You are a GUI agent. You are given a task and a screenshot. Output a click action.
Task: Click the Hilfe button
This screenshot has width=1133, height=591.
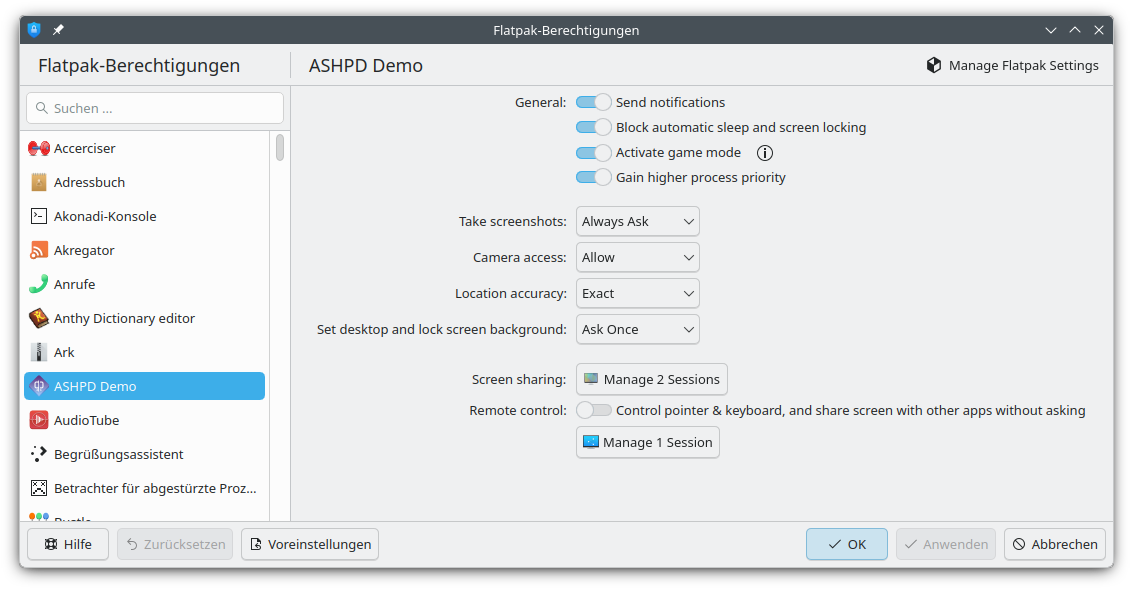[x=68, y=544]
